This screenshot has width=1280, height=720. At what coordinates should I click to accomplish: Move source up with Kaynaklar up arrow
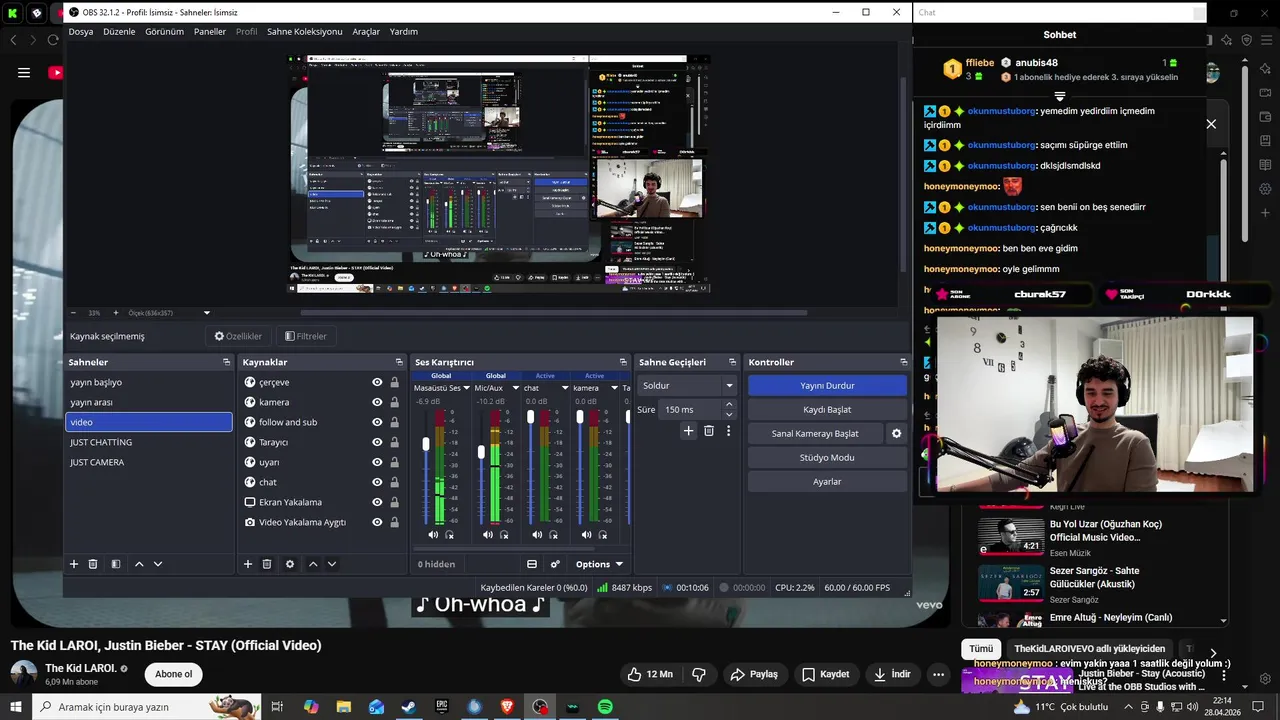[313, 564]
